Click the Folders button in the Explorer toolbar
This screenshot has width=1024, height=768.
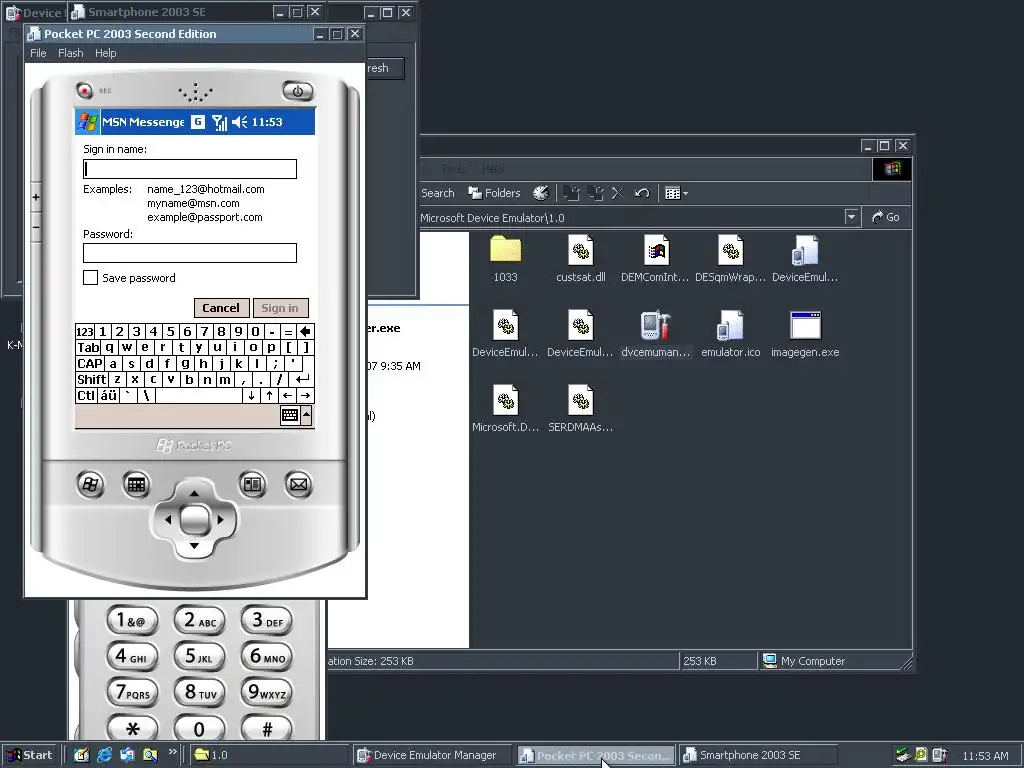pyautogui.click(x=494, y=193)
